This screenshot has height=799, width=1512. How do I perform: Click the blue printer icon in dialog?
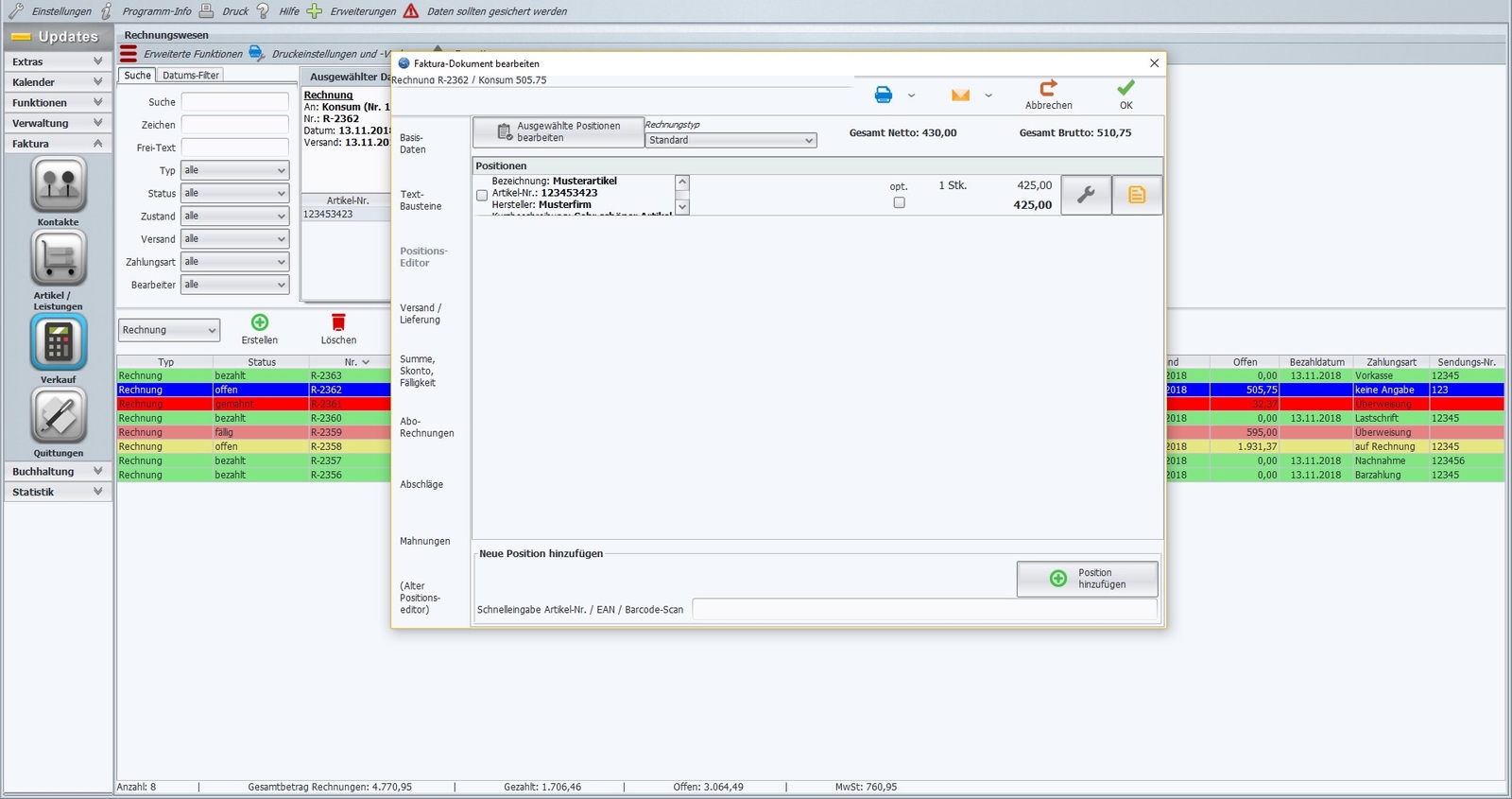pos(883,95)
